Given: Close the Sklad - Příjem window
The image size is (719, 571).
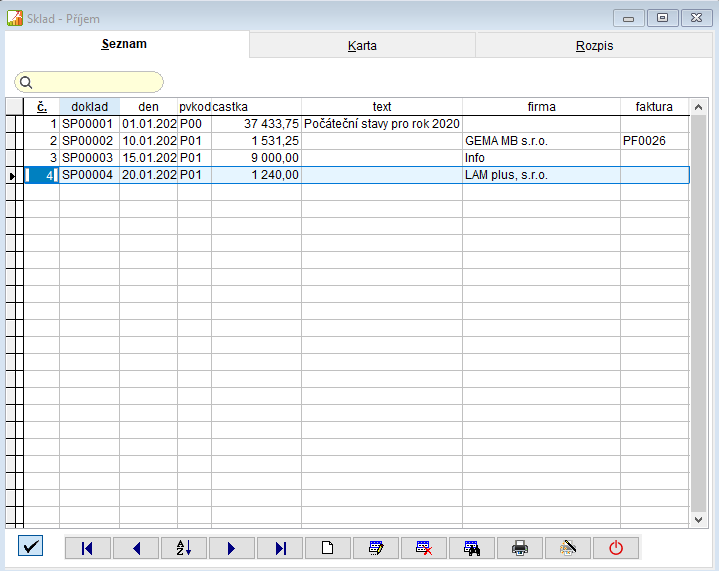Looking at the screenshot, I should [697, 18].
